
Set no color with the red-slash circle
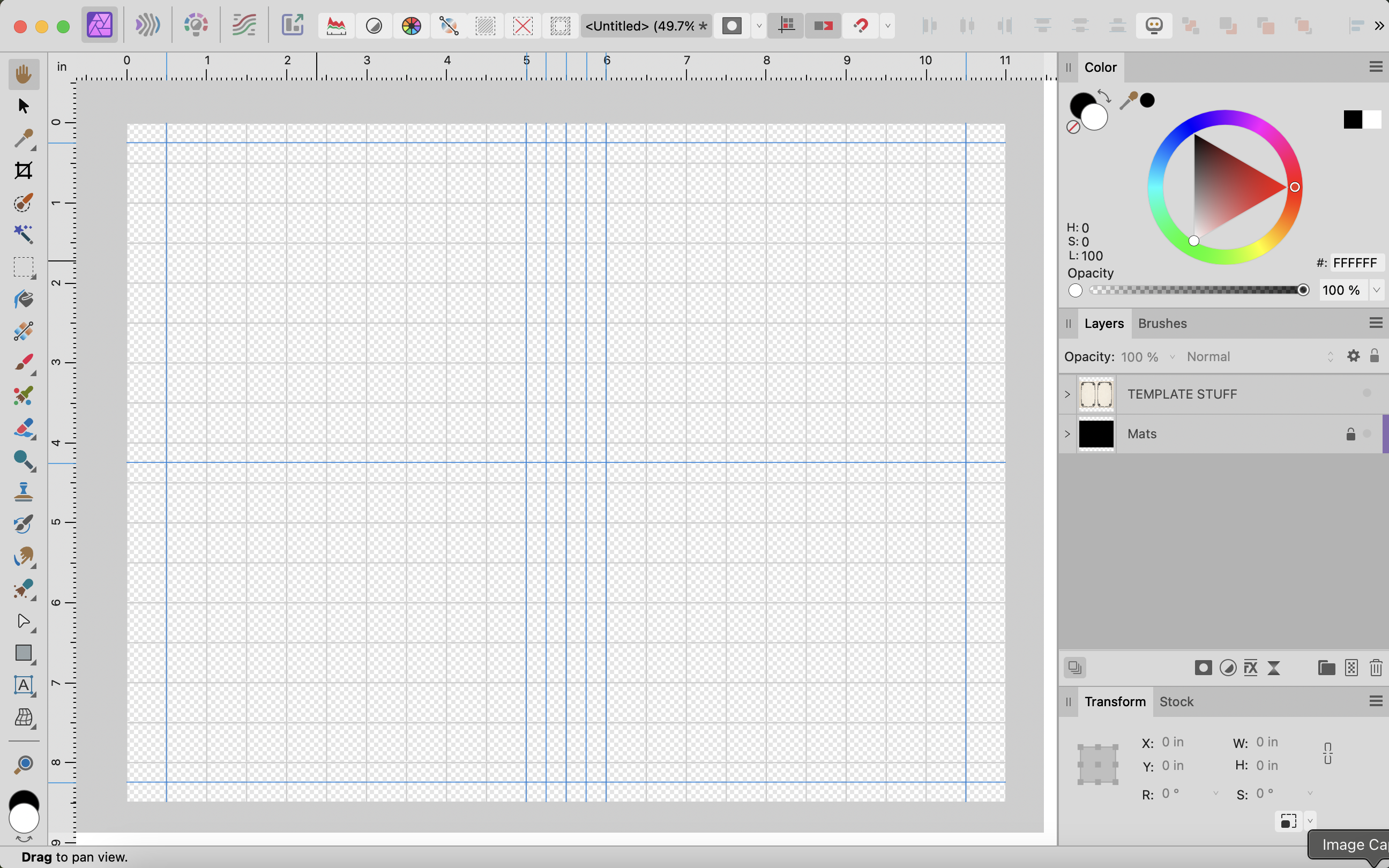point(1073,127)
